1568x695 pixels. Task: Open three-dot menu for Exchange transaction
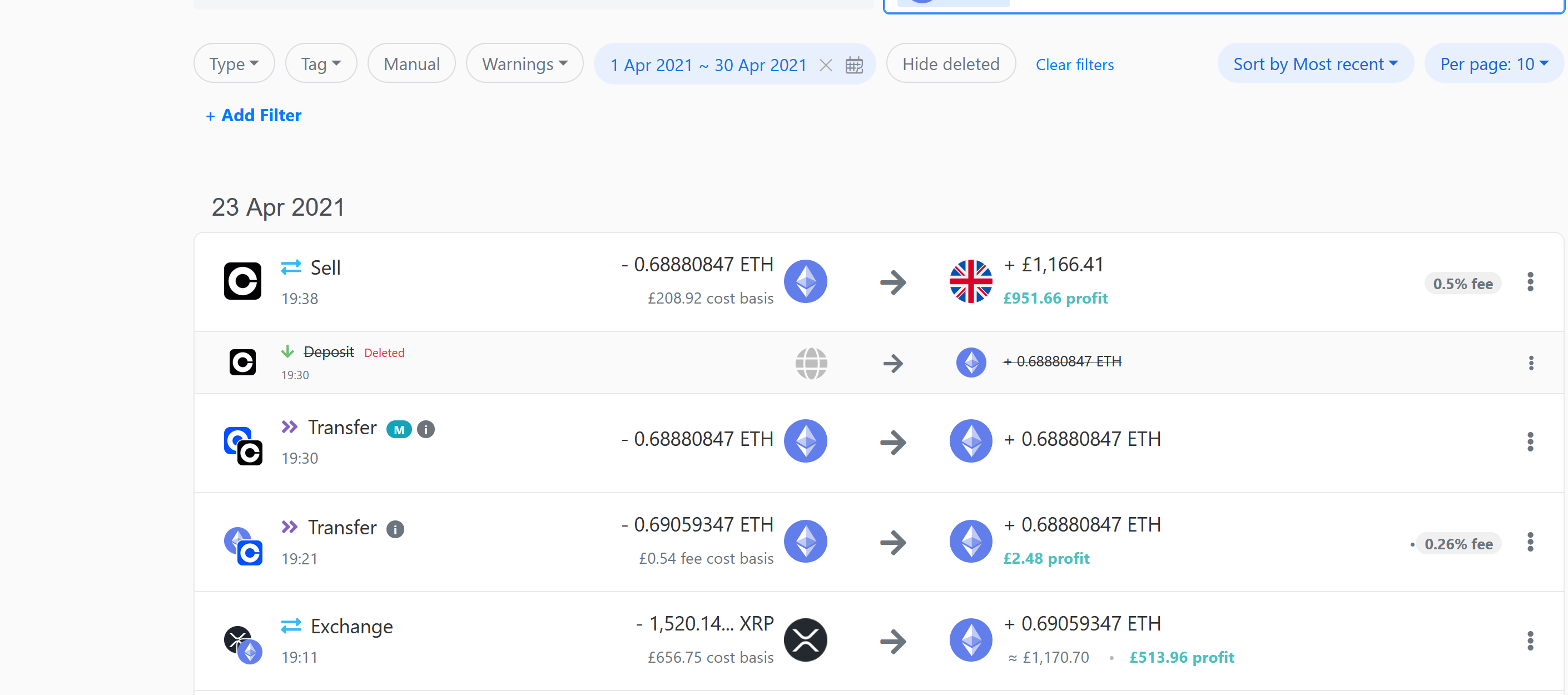click(1530, 640)
